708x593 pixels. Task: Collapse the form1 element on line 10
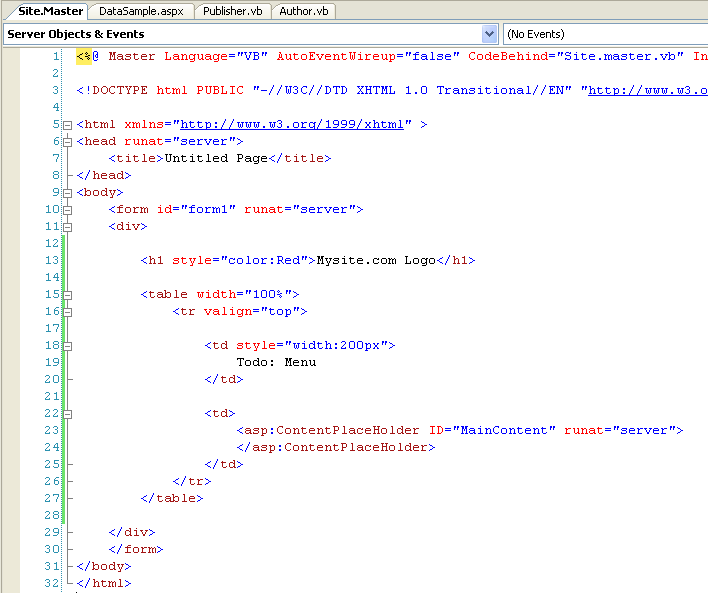pyautogui.click(x=68, y=210)
